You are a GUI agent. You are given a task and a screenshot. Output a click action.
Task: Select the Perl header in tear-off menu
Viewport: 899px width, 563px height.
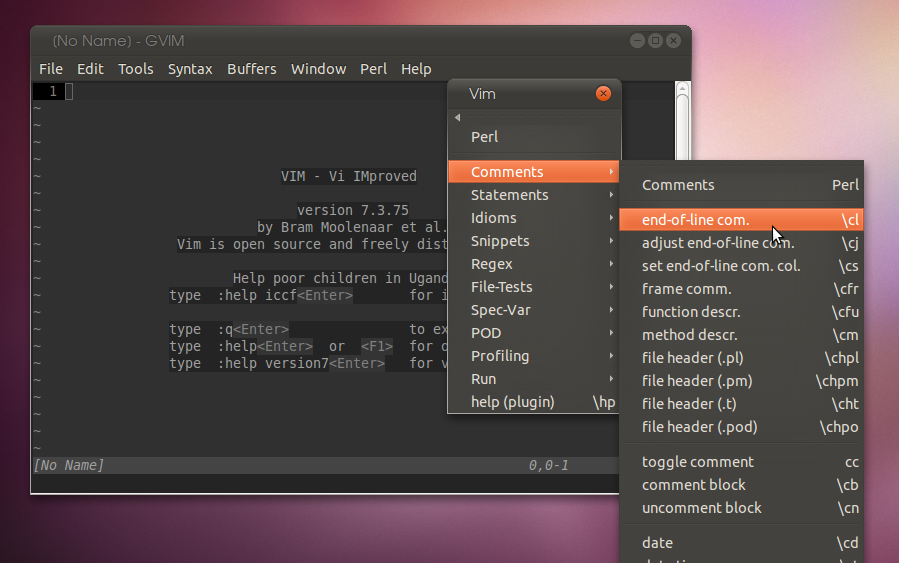point(534,137)
